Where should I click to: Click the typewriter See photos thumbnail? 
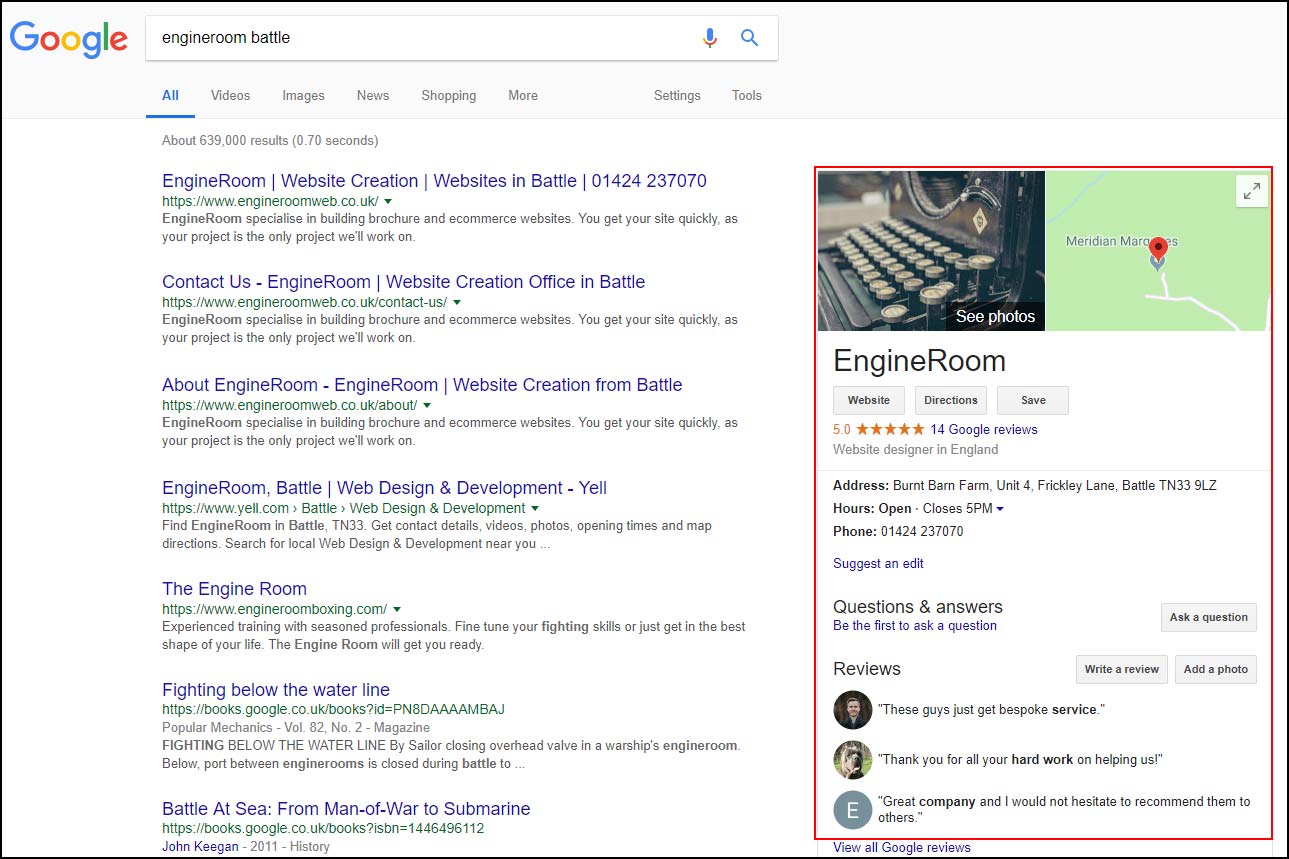pyautogui.click(x=931, y=250)
